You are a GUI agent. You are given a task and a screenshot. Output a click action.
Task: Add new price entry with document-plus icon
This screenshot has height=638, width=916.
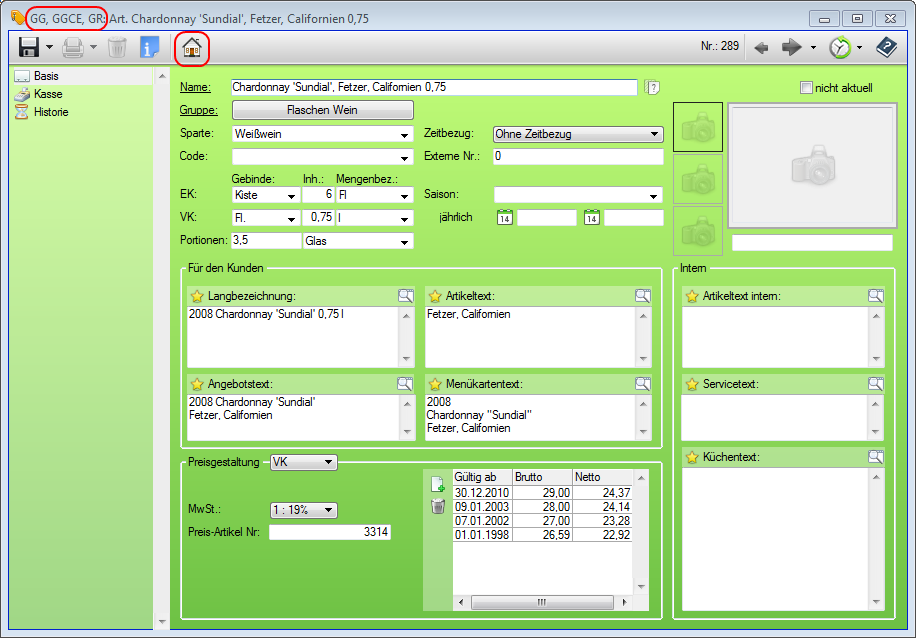(437, 484)
